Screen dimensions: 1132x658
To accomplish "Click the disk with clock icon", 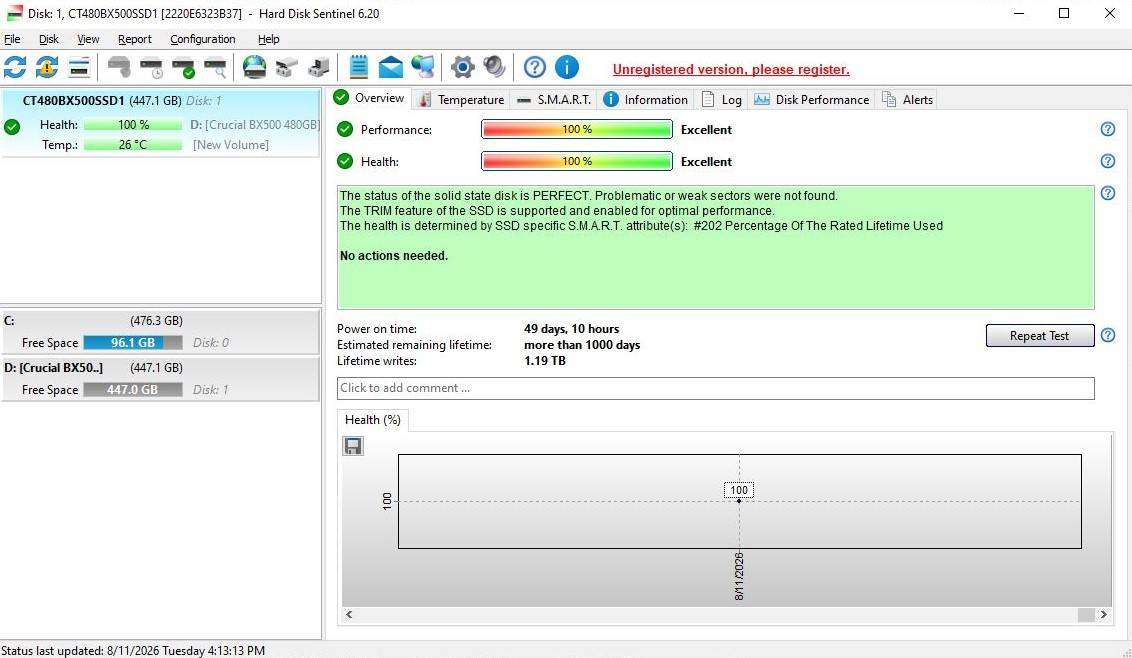I will tap(152, 67).
